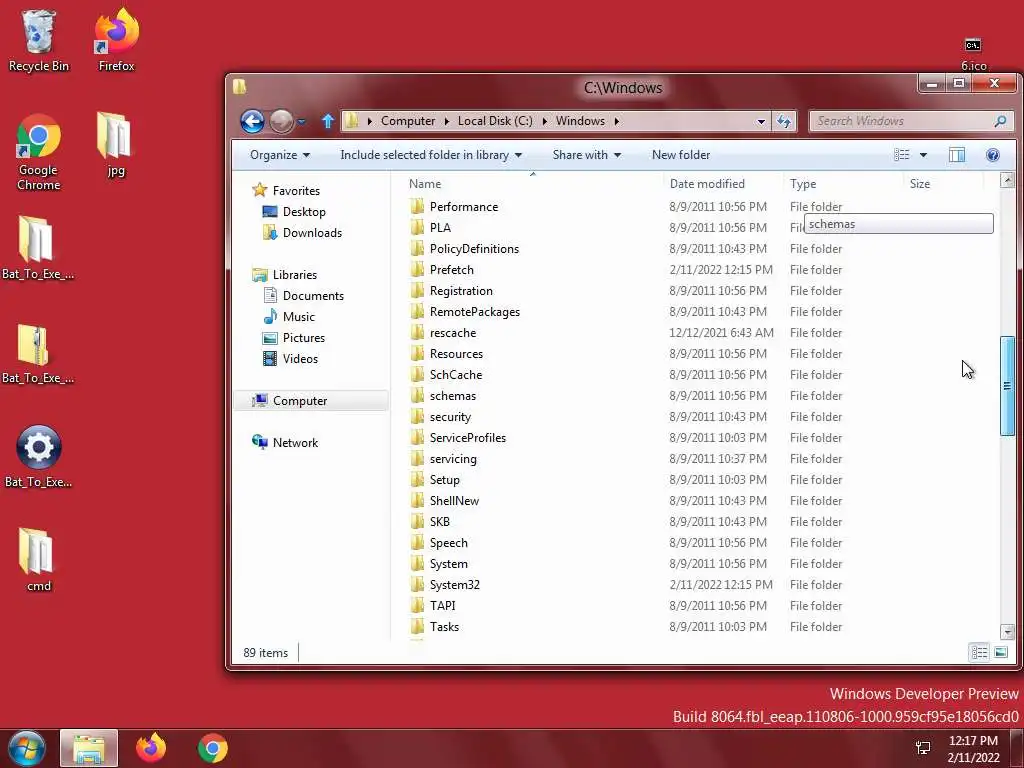Viewport: 1024px width, 768px height.
Task: Select the System32 folder icon
Action: point(417,584)
